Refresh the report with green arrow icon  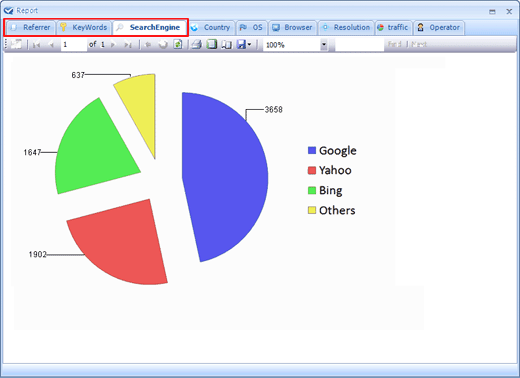click(178, 44)
